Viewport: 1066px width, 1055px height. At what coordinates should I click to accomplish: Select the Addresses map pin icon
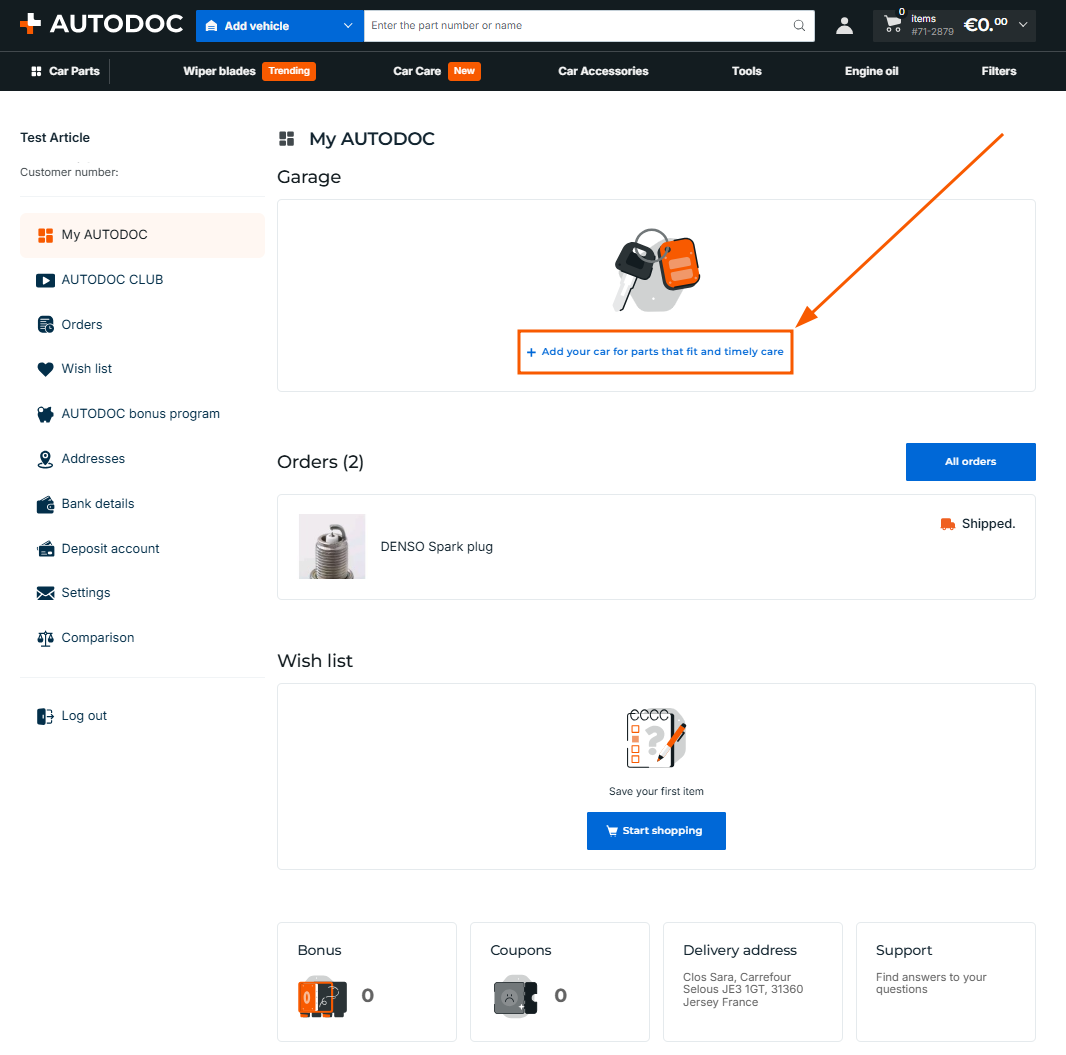click(46, 460)
